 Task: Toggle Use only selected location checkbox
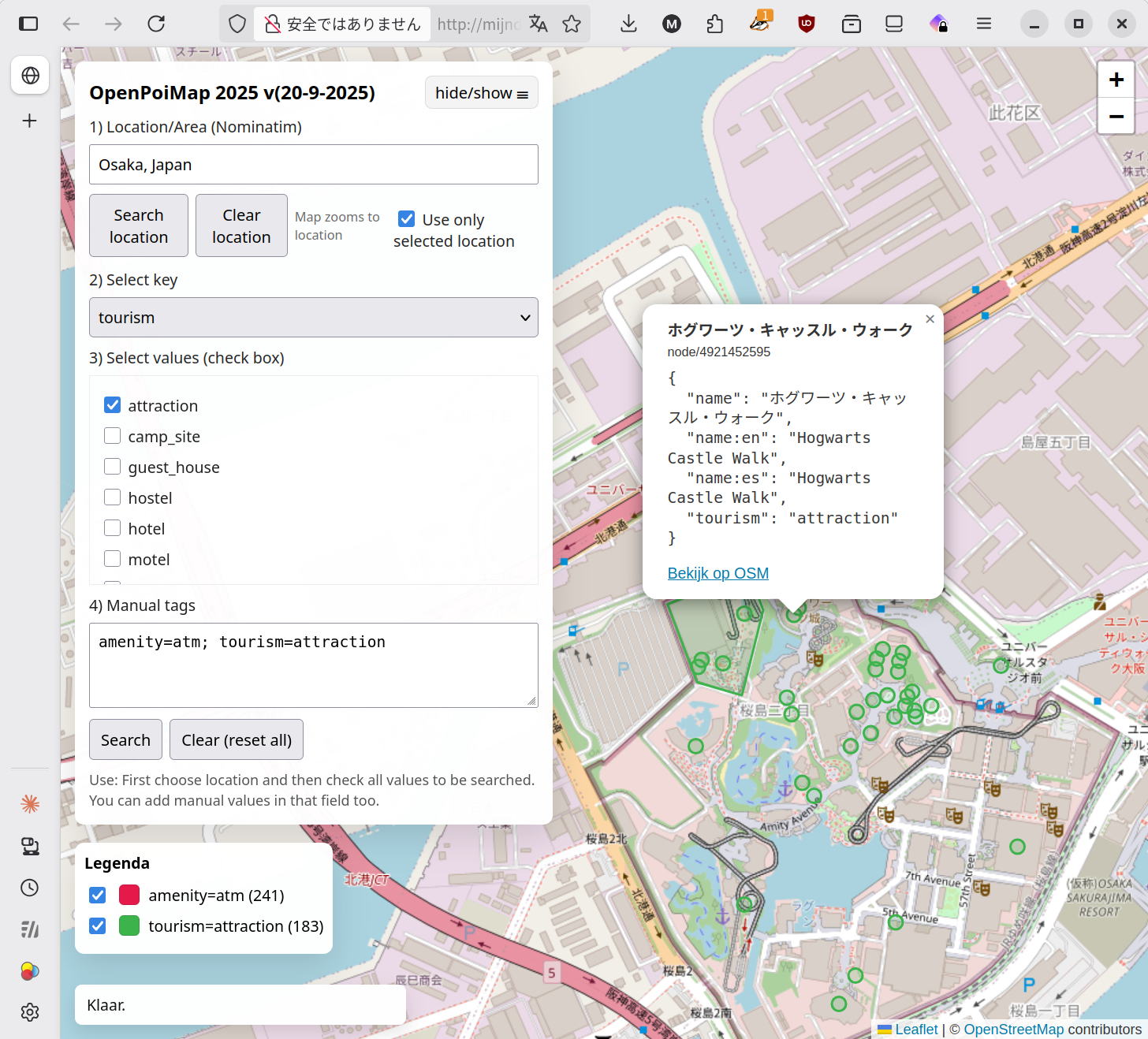pos(407,219)
